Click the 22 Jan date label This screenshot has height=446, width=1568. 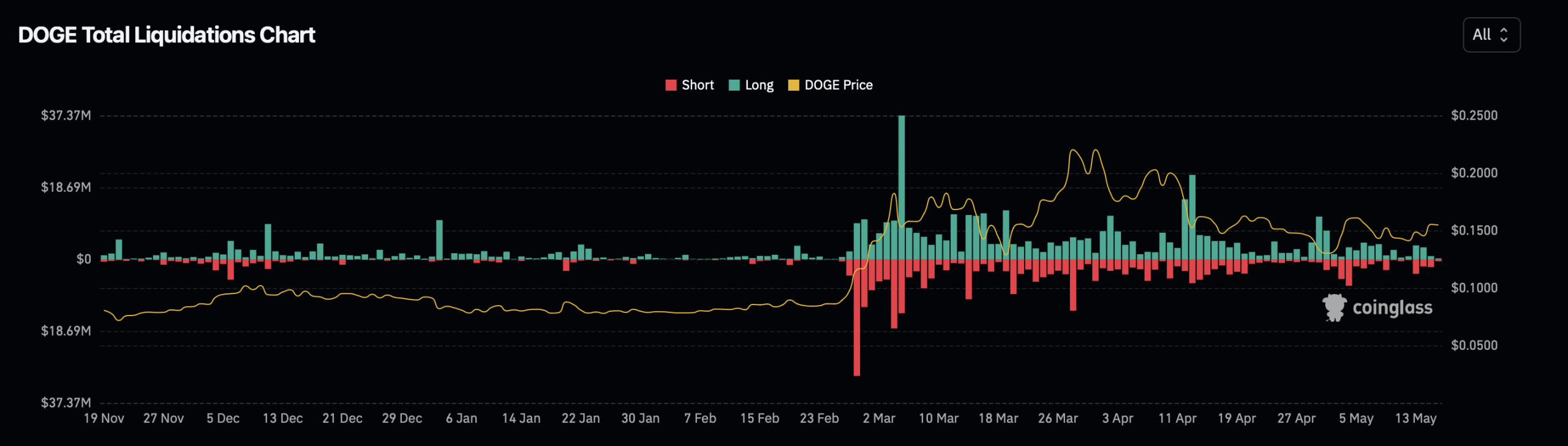(581, 418)
